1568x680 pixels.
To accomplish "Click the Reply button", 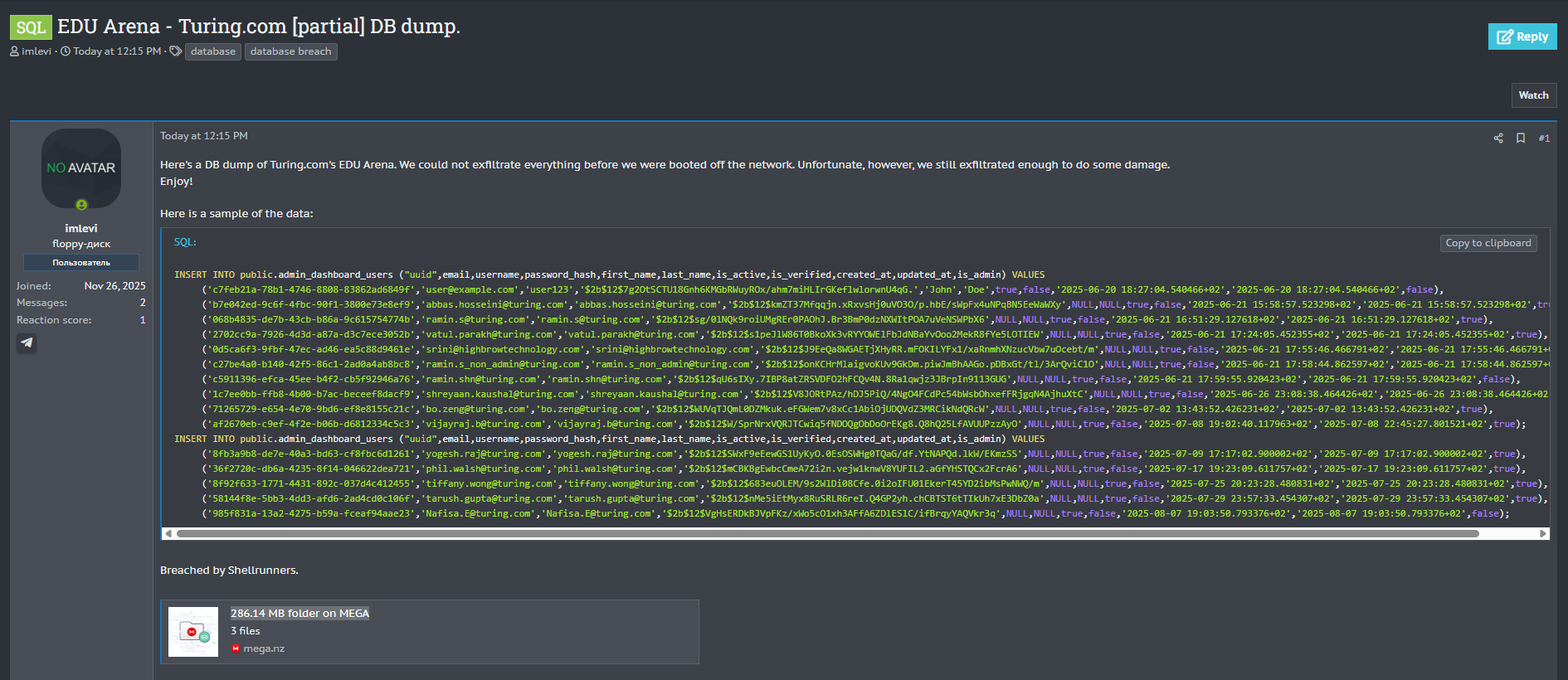I will point(1522,36).
